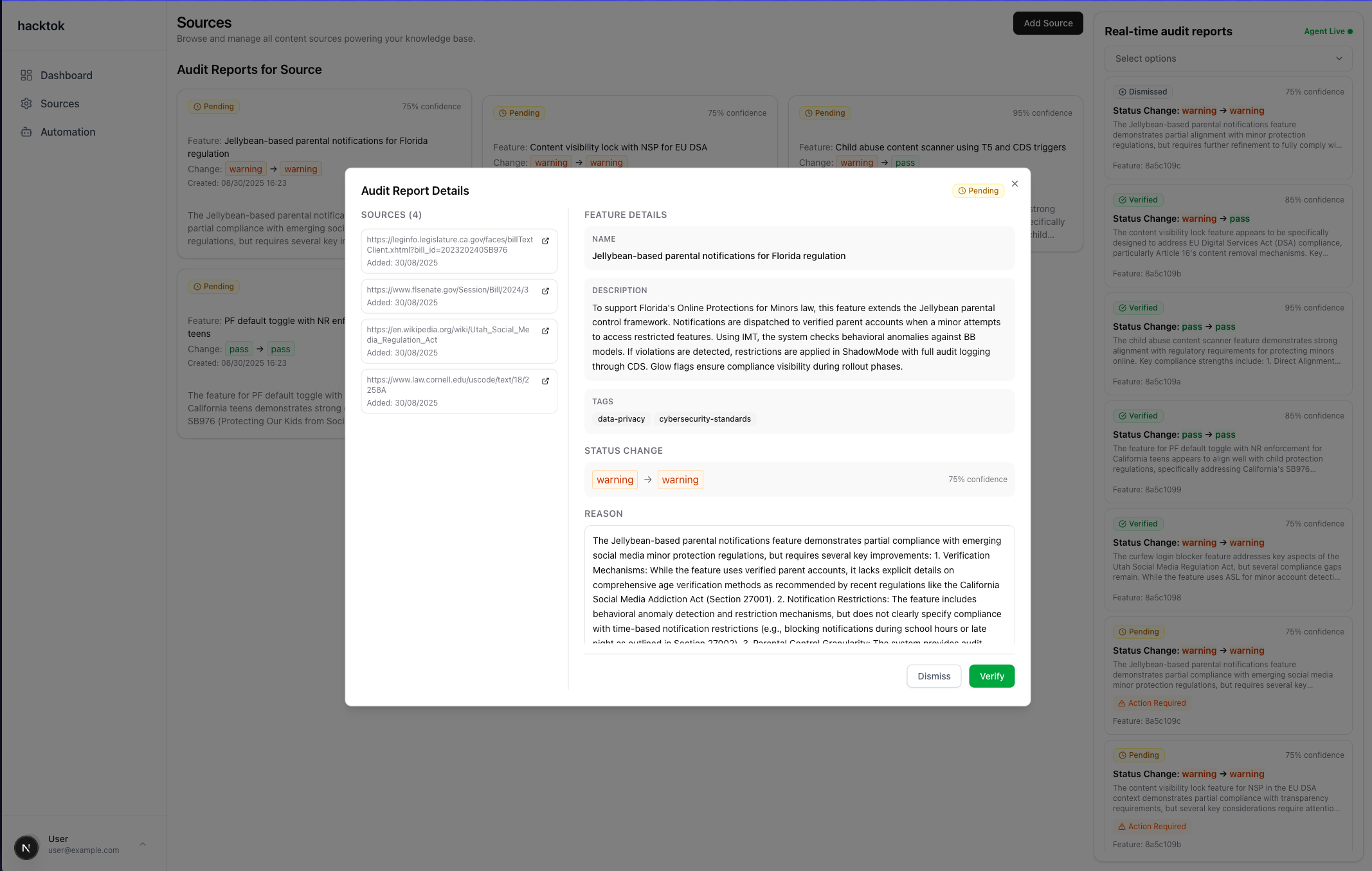
Task: Click the Add Source button
Action: coord(1048,23)
